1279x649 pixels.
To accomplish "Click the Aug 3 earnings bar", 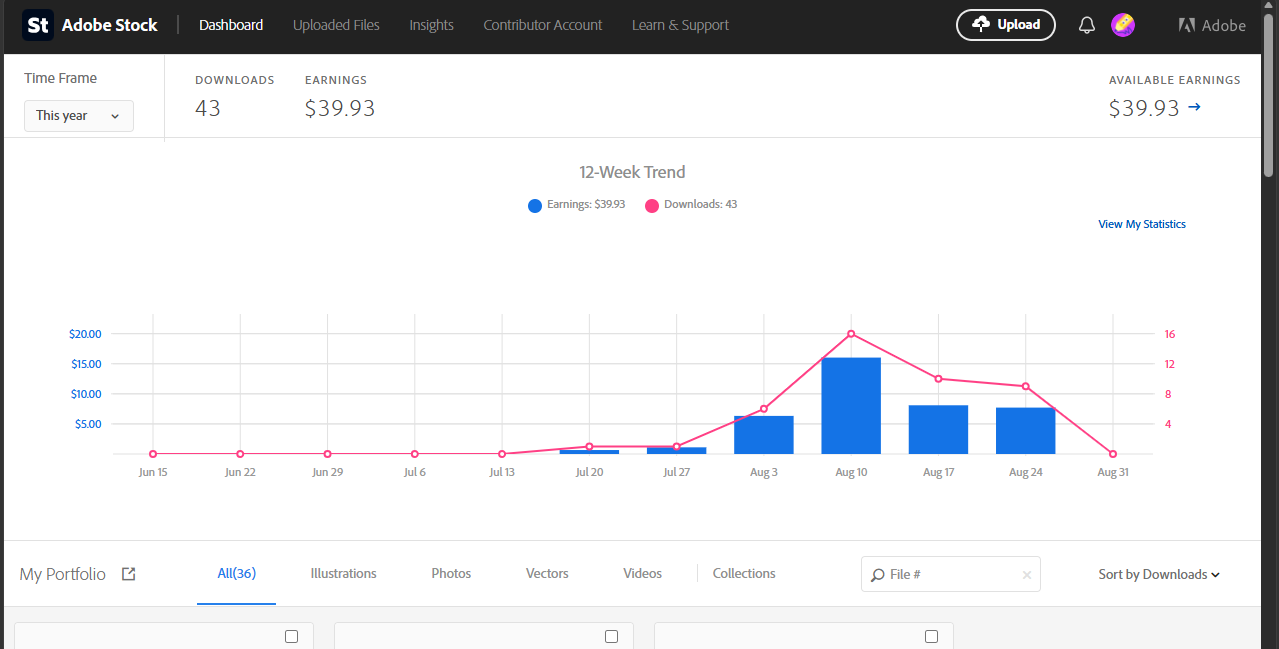I will coord(764,435).
